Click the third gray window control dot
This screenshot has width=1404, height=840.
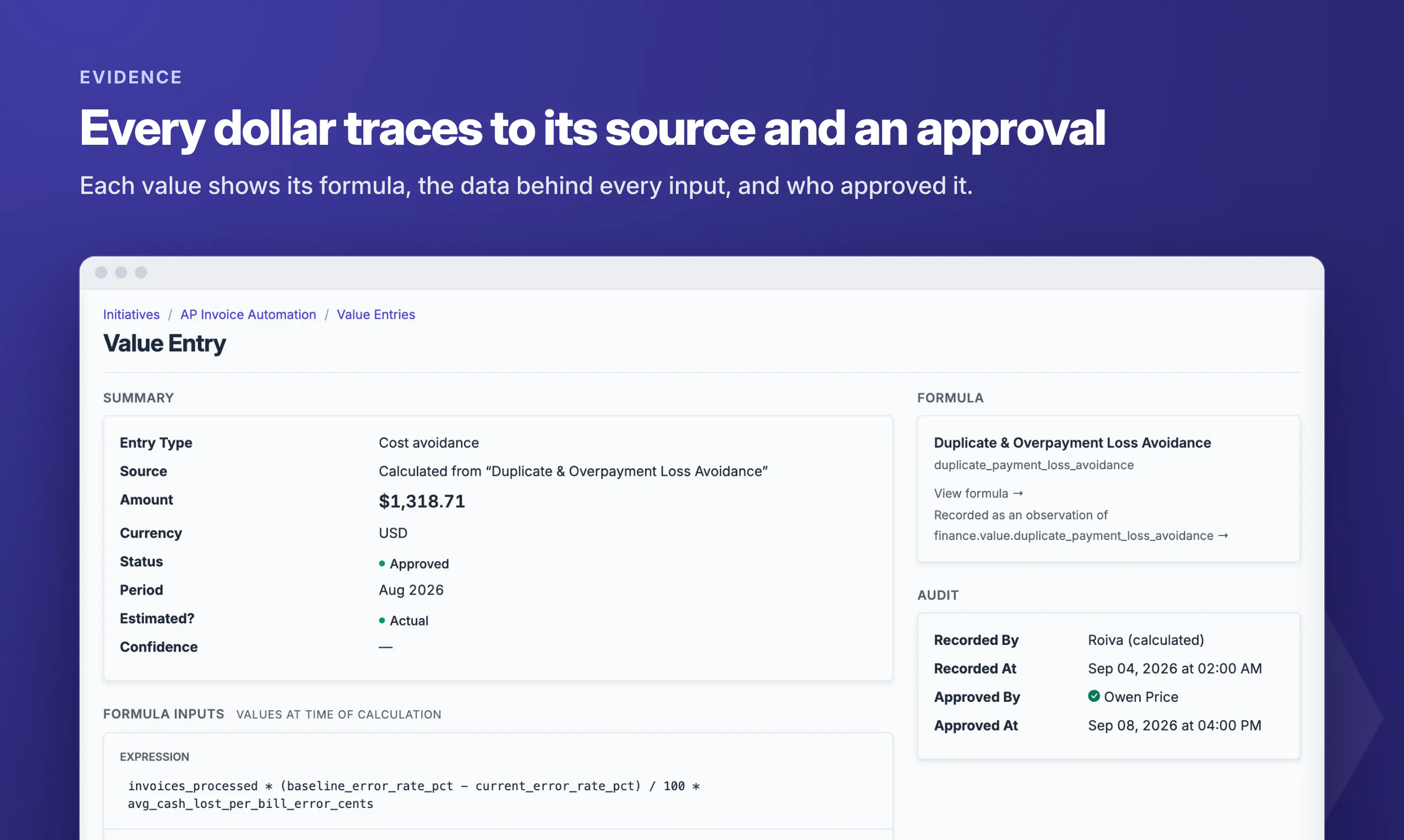pyautogui.click(x=141, y=273)
